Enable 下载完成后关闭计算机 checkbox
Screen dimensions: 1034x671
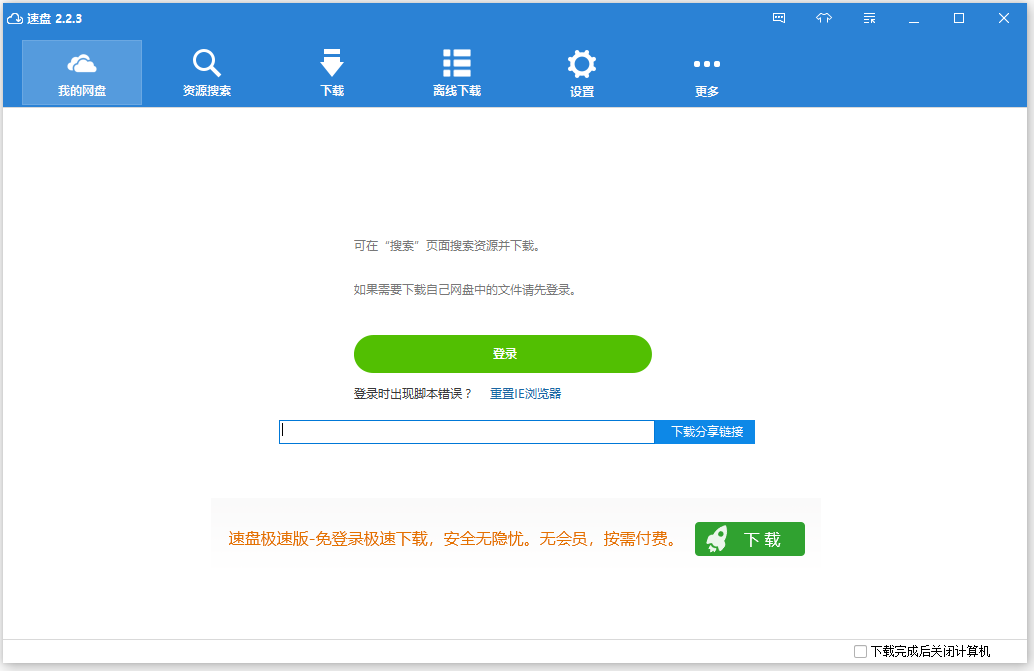point(861,651)
